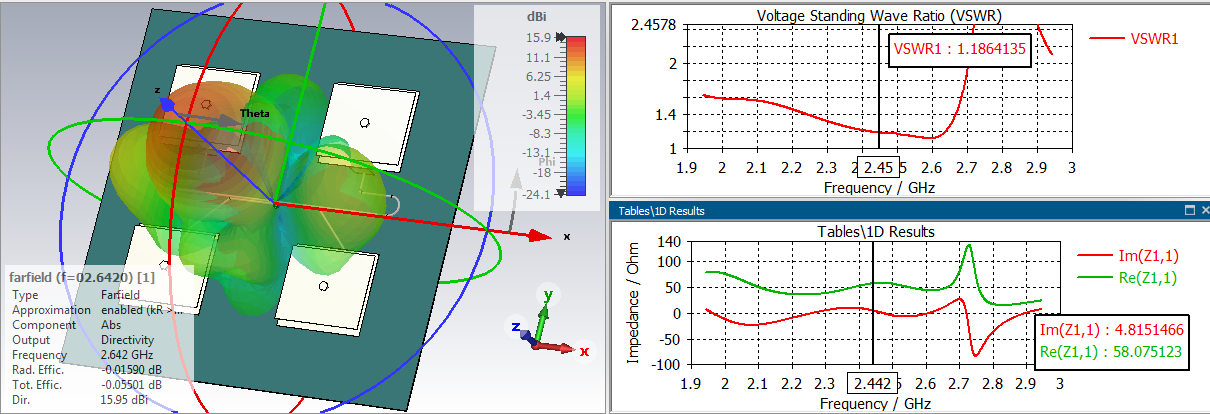Screen dimensions: 1210x414
Task: Click the Tables\1D Results title bar text
Action: [x=662, y=210]
